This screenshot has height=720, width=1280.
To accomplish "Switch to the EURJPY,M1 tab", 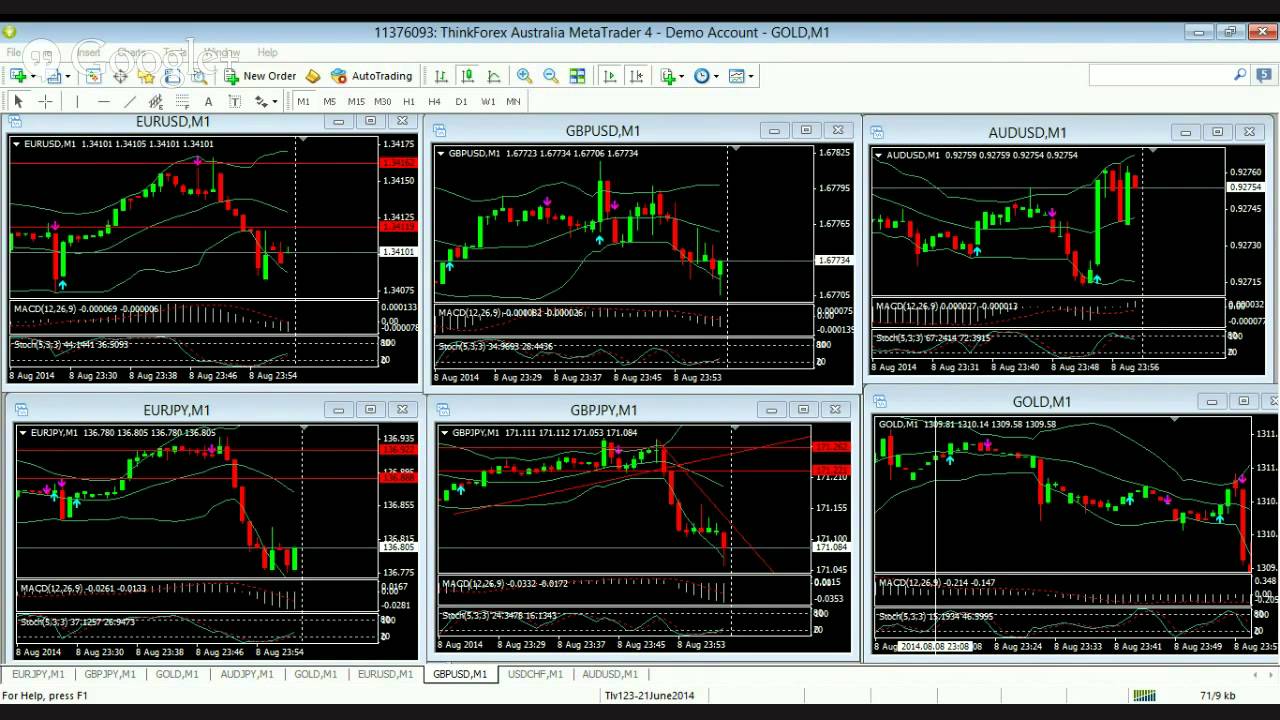I will 38,674.
